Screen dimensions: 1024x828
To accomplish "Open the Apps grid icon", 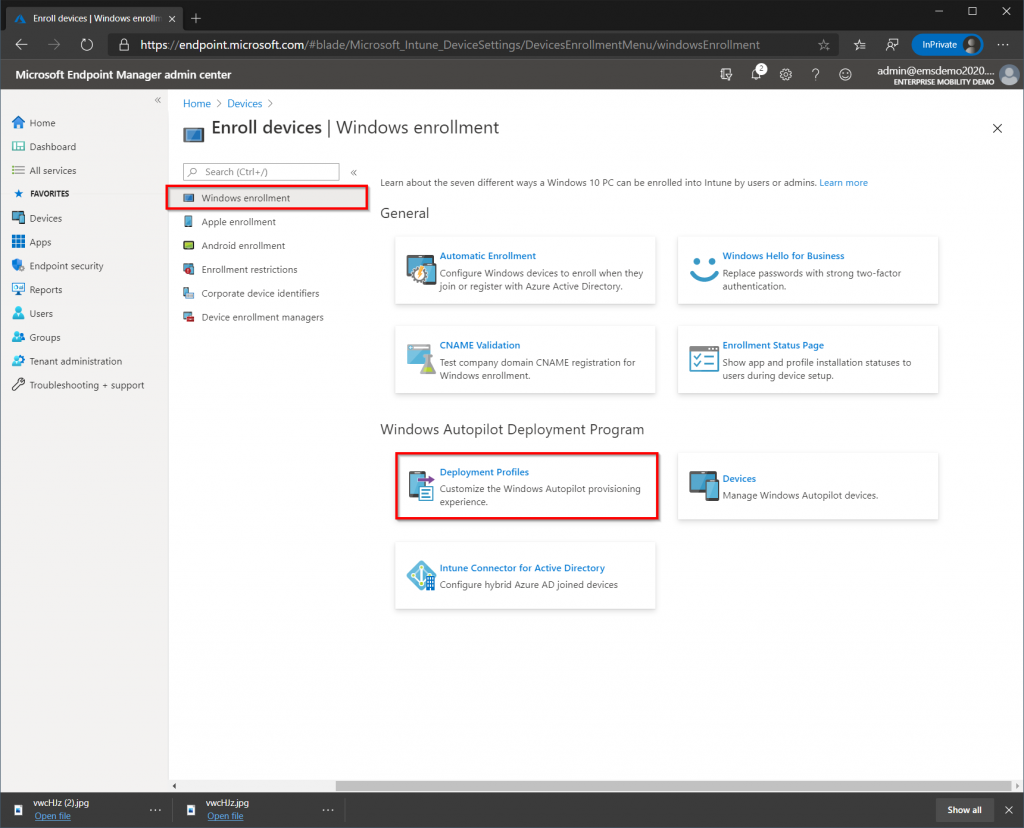I will (x=18, y=242).
